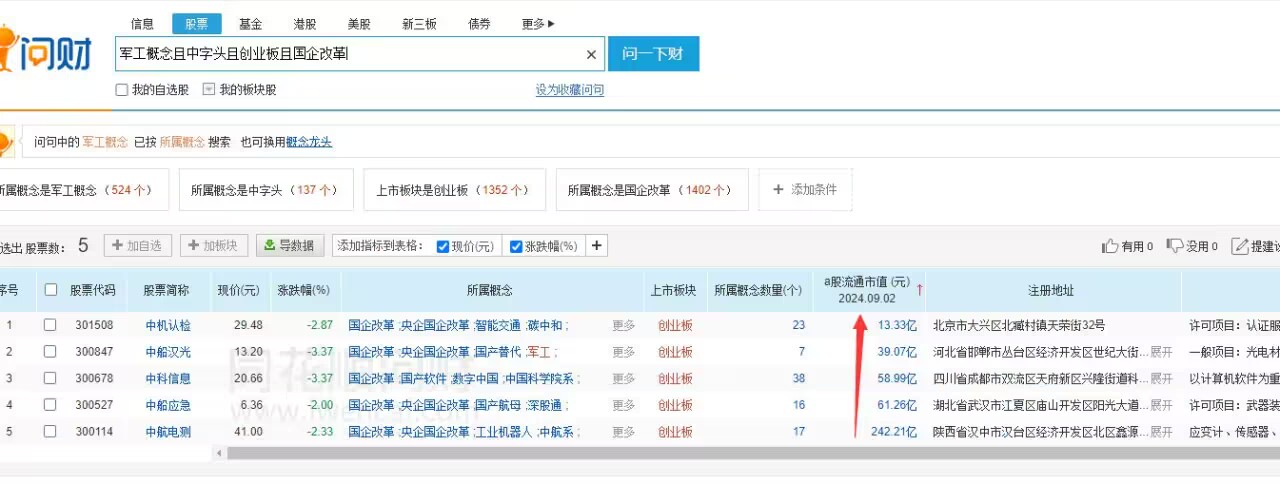Click condition 所属概念是国企改革 (1402个)
The width and height of the screenshot is (1280, 484).
[652, 190]
